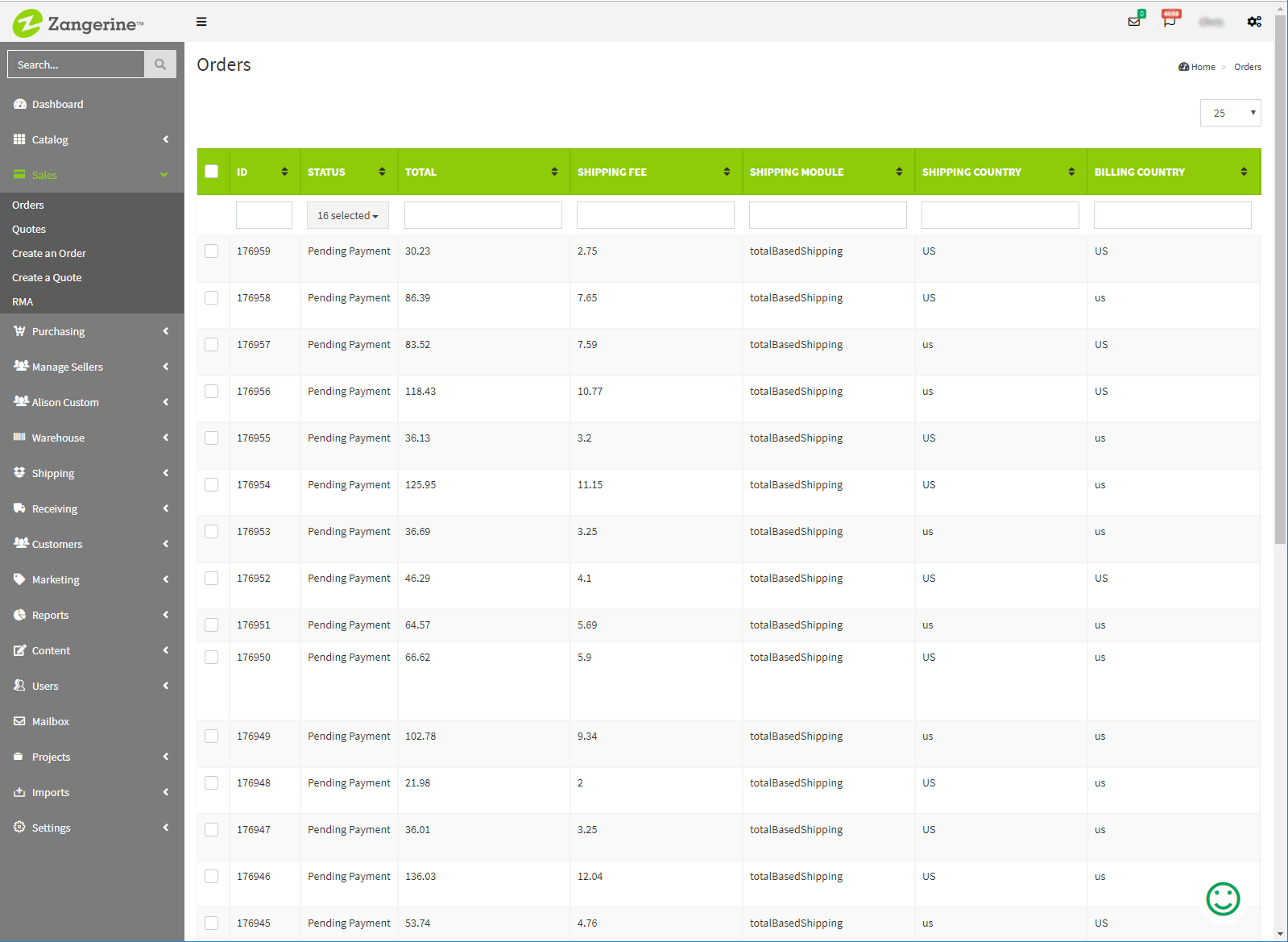Focus the sidebar Search input field
Viewport: 1288px width, 942px height.
click(76, 64)
